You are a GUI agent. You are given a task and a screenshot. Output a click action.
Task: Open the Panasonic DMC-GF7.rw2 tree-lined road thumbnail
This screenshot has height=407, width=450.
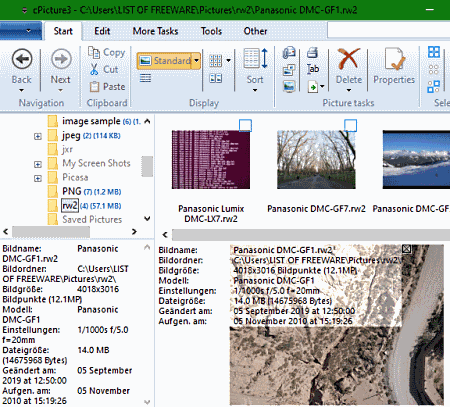point(316,160)
